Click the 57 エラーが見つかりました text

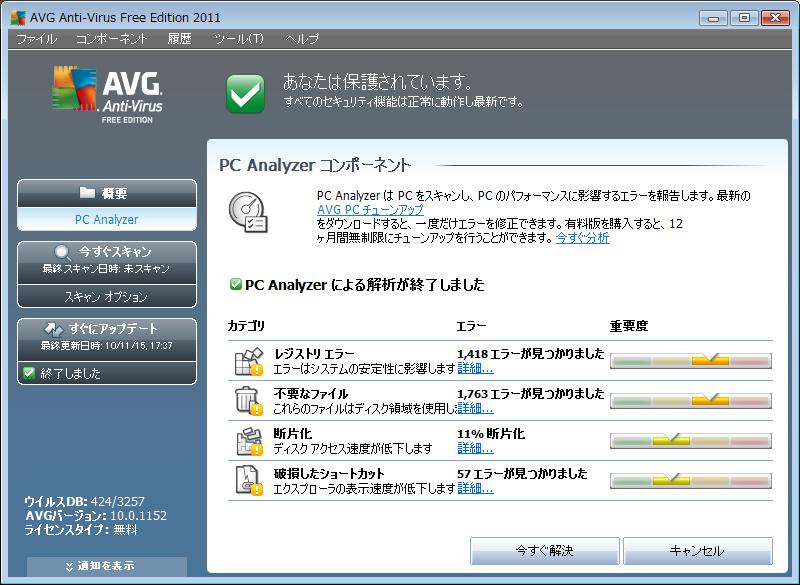point(522,473)
